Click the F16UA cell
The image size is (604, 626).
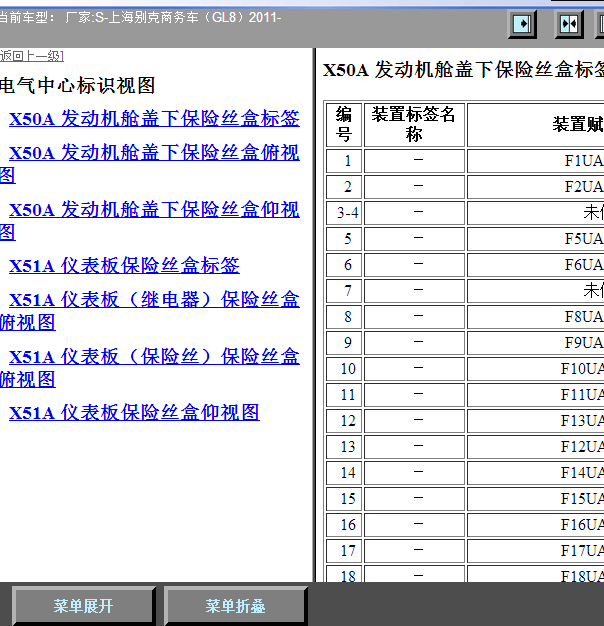click(535, 525)
